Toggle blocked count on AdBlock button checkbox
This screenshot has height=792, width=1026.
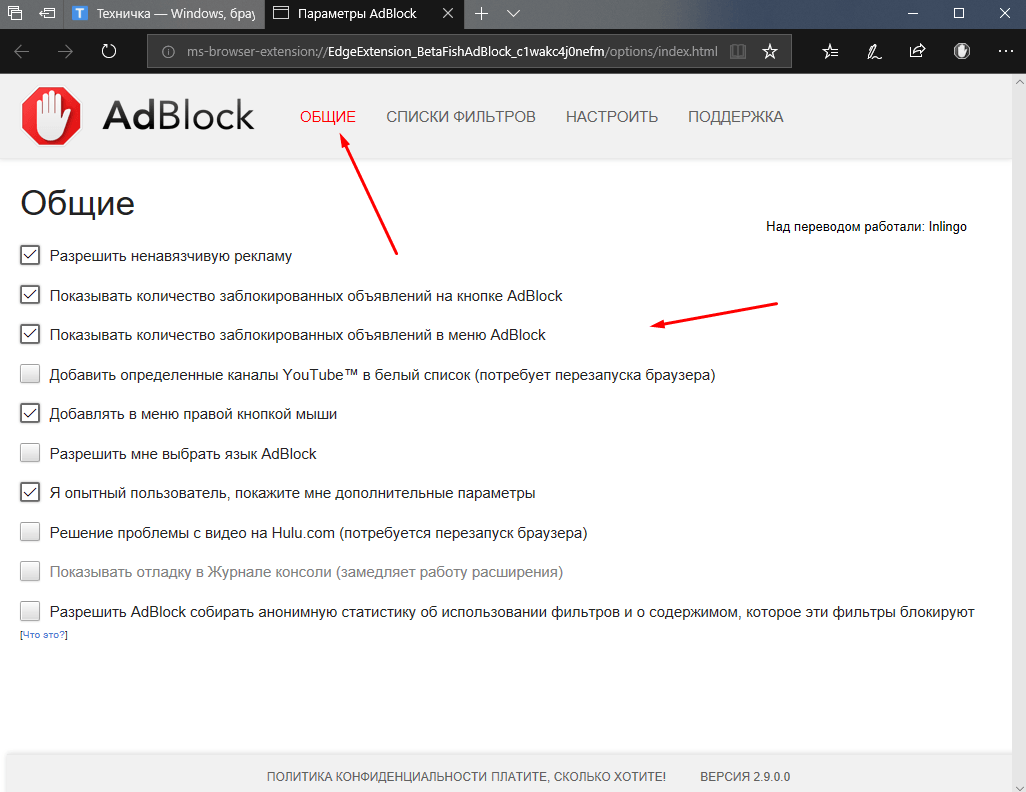[30, 295]
